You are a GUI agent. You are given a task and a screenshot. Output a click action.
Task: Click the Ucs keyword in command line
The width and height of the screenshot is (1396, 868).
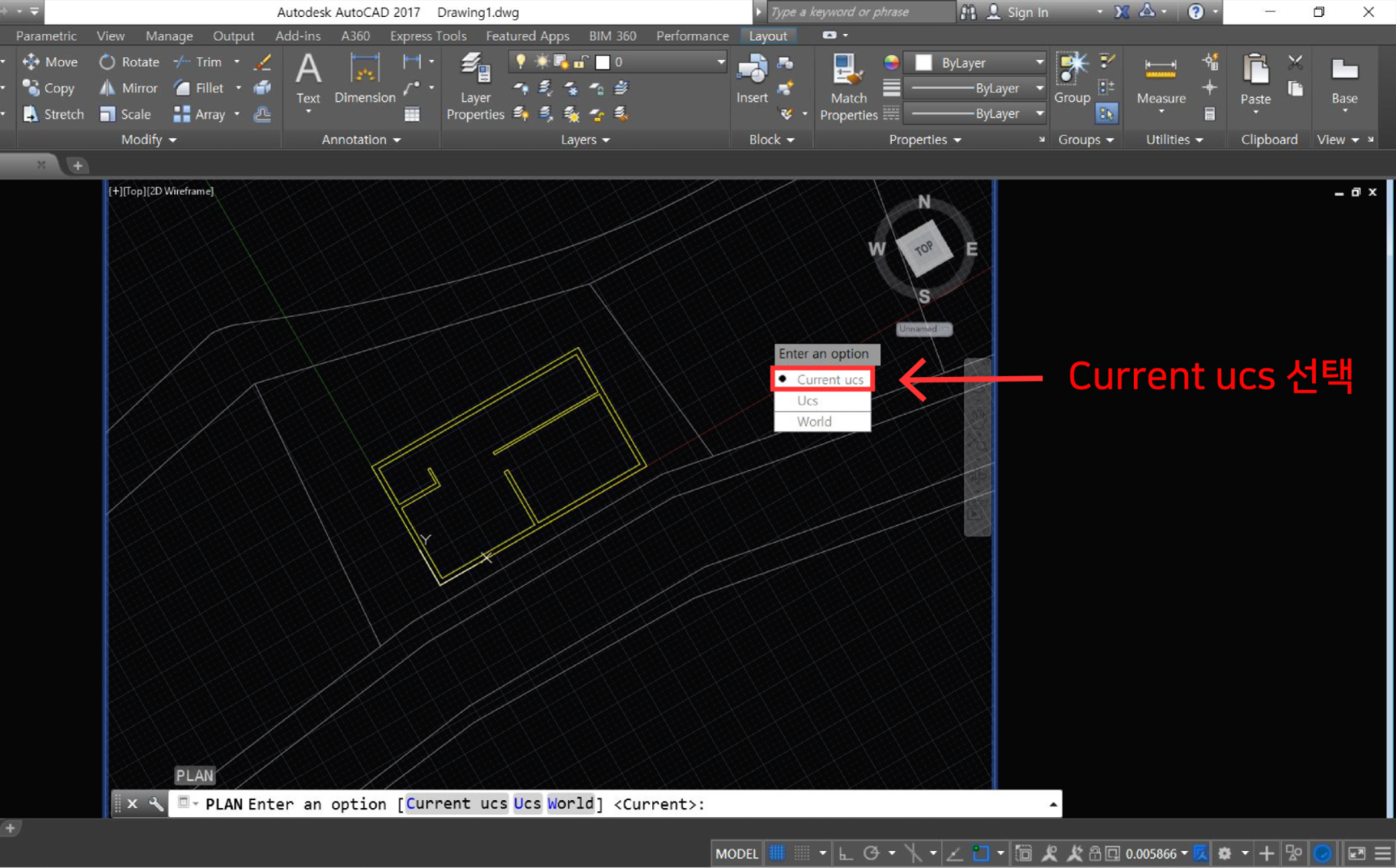(x=527, y=803)
